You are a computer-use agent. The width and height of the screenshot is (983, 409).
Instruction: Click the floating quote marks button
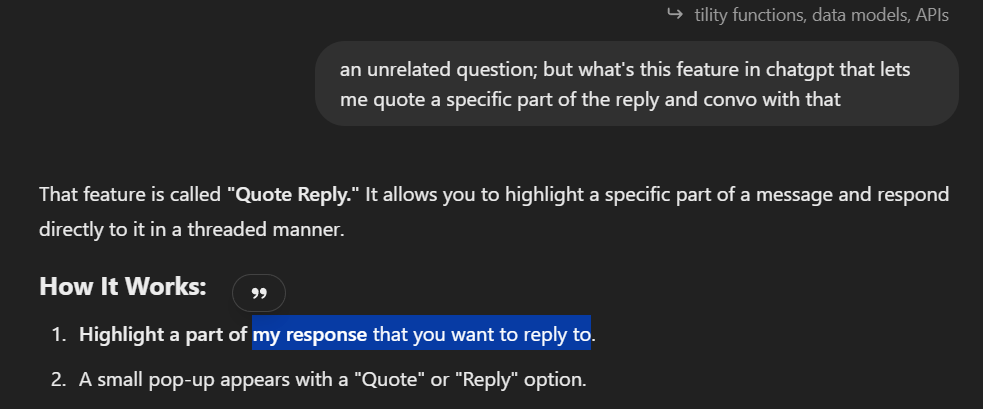click(259, 293)
